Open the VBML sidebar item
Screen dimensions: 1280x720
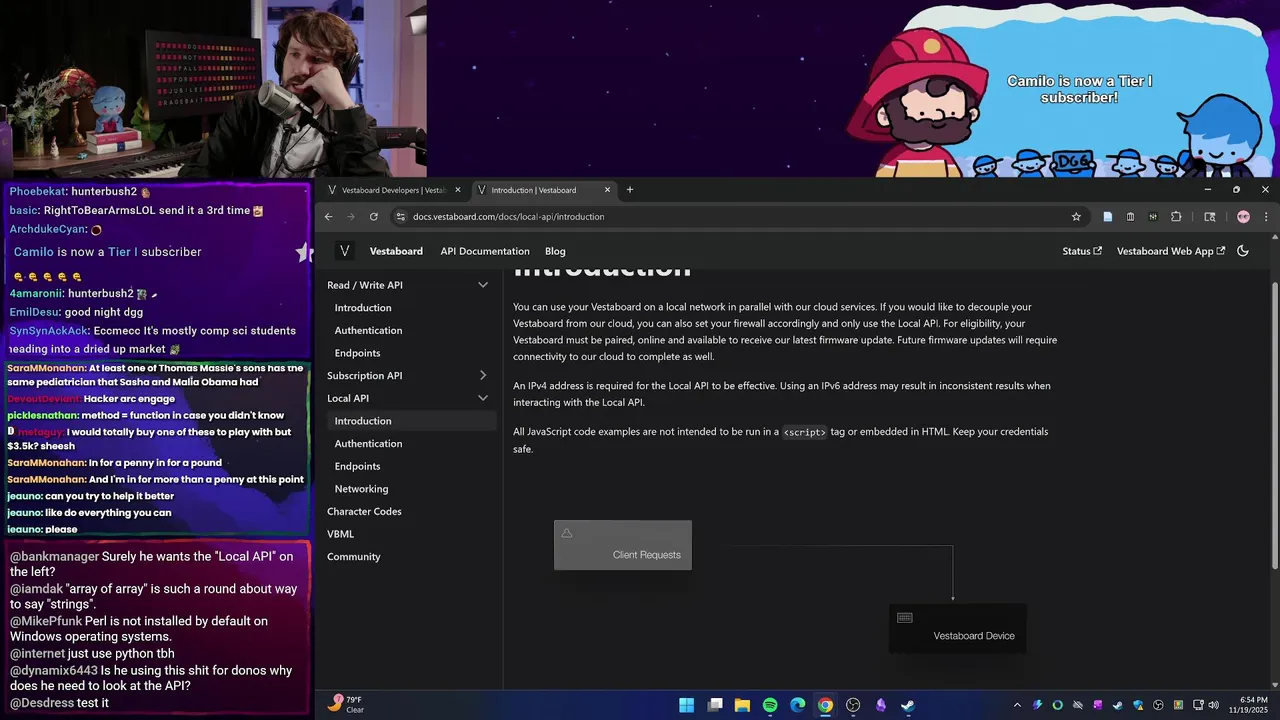340,534
